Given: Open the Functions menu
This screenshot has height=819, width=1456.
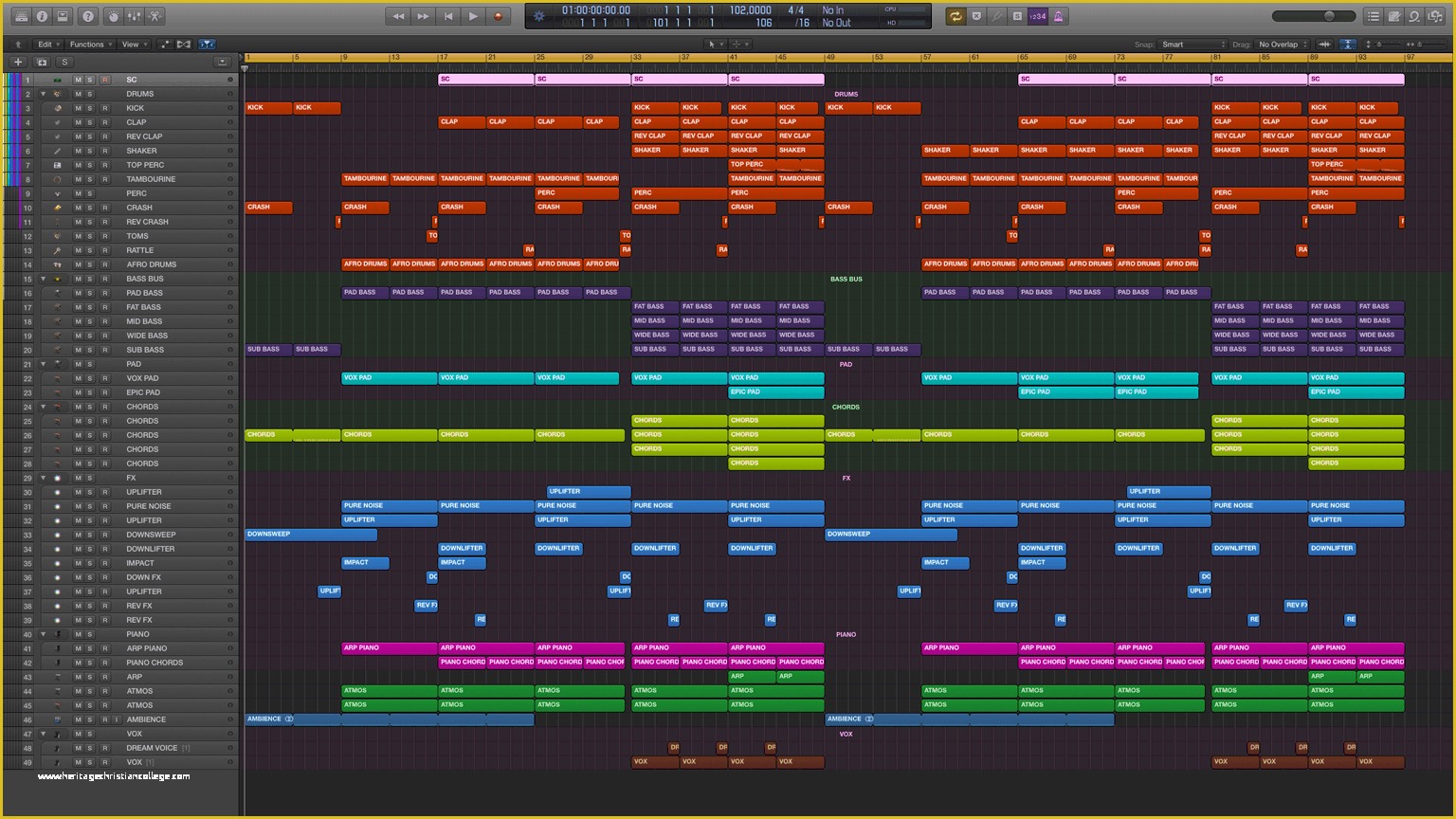Looking at the screenshot, I should (x=90, y=45).
